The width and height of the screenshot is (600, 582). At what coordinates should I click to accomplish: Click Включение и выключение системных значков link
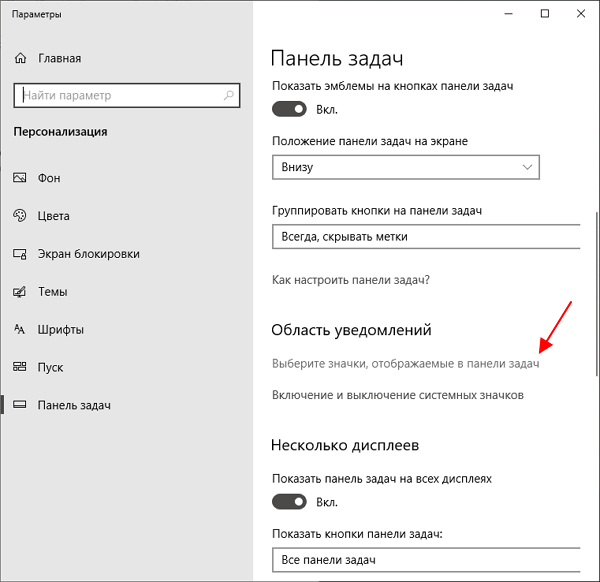(398, 395)
